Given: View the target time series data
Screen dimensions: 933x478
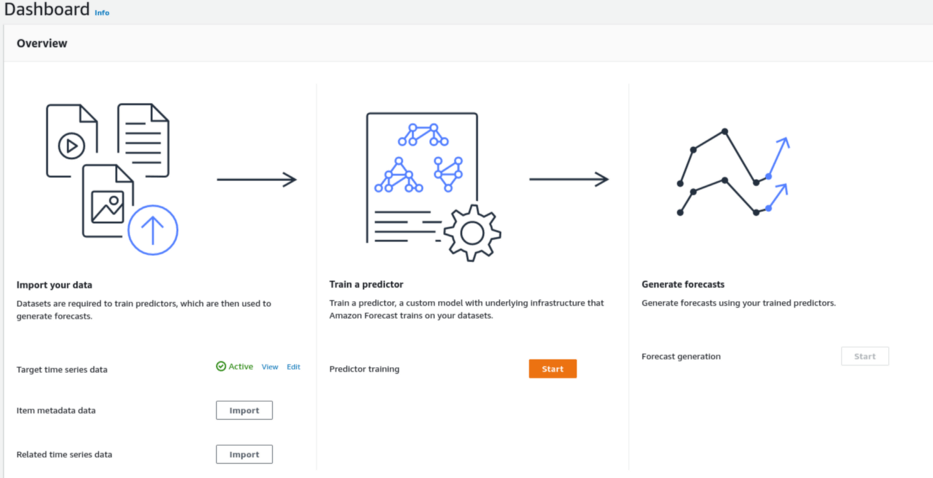Looking at the screenshot, I should (x=270, y=367).
